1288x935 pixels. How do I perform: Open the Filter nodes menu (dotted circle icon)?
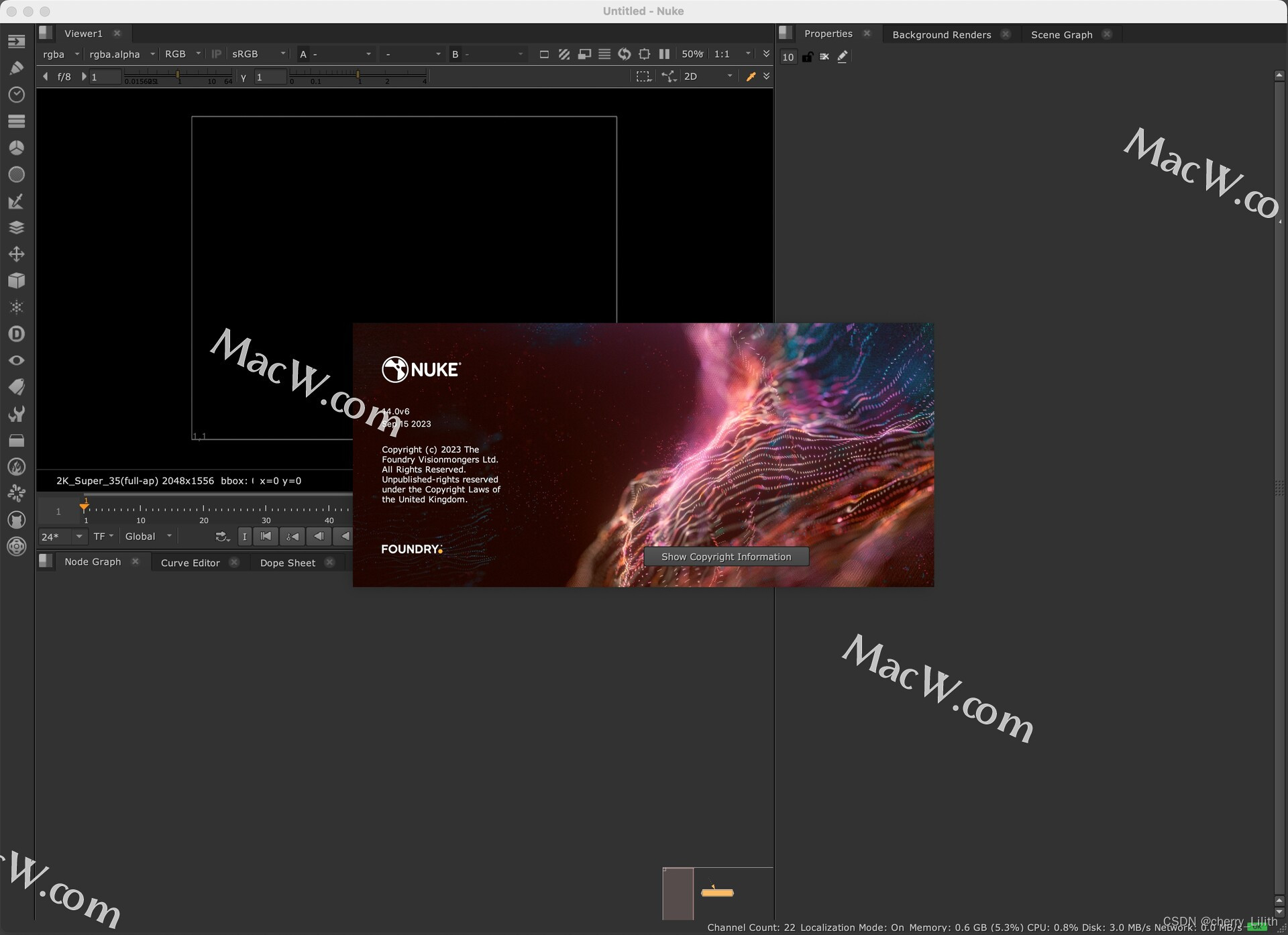pyautogui.click(x=16, y=174)
